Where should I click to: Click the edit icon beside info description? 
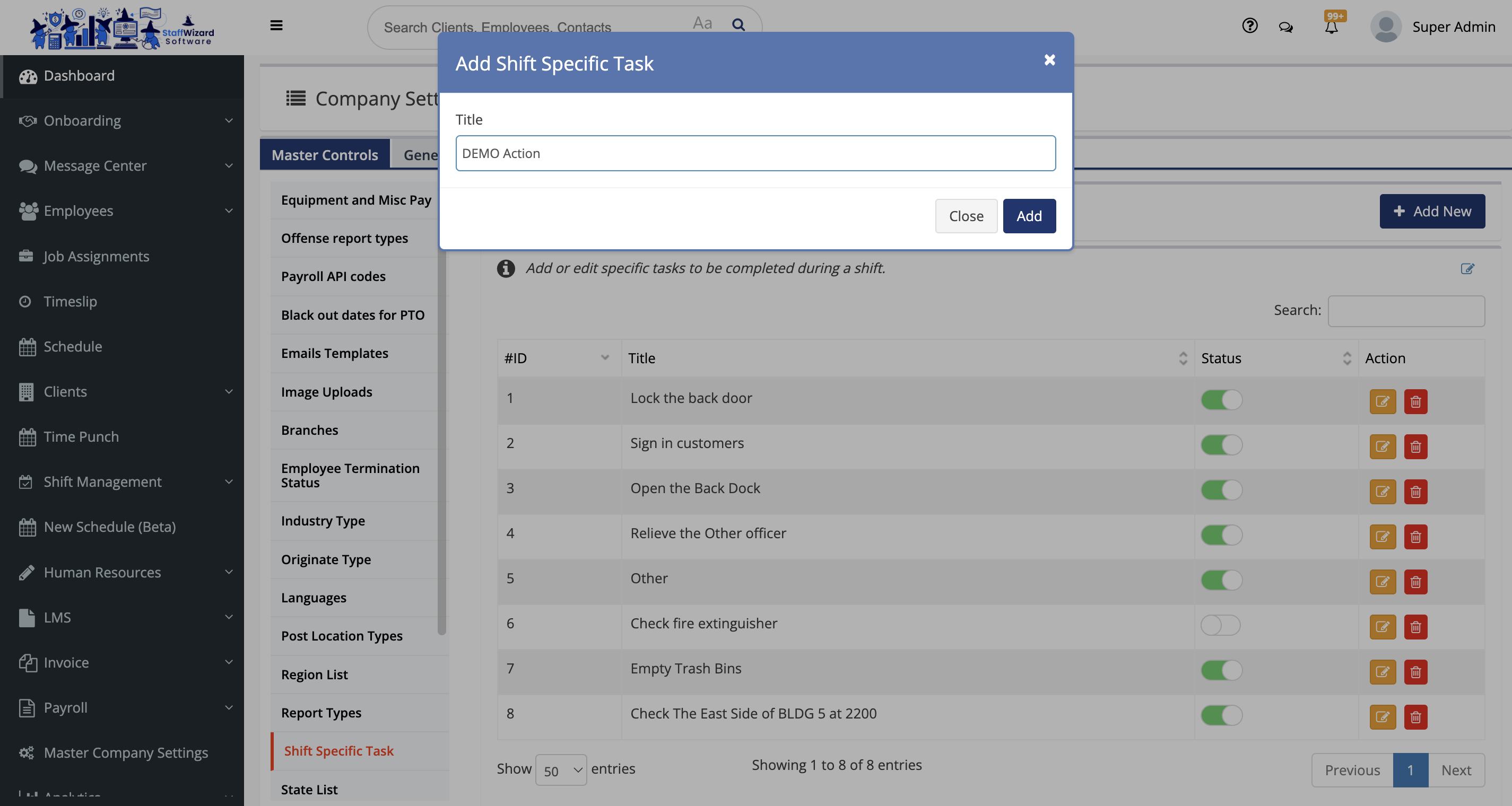(1467, 269)
